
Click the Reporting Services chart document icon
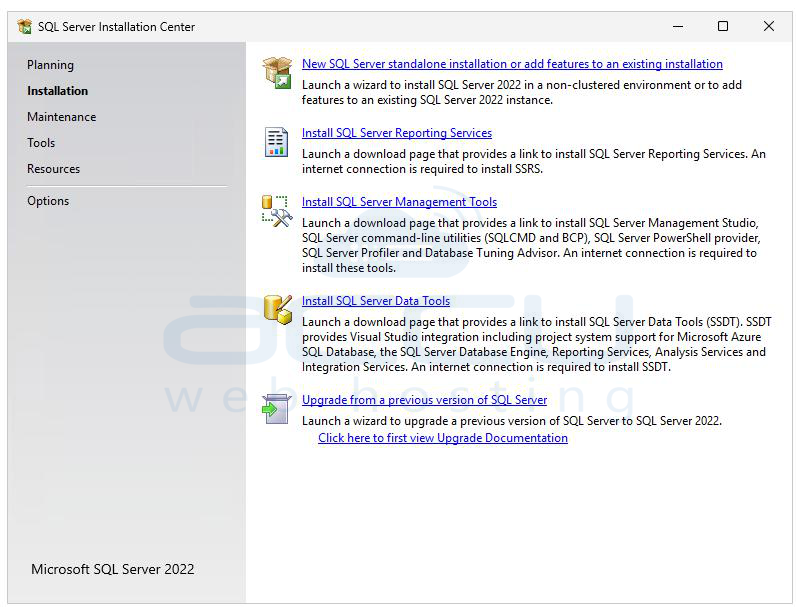pos(276,142)
